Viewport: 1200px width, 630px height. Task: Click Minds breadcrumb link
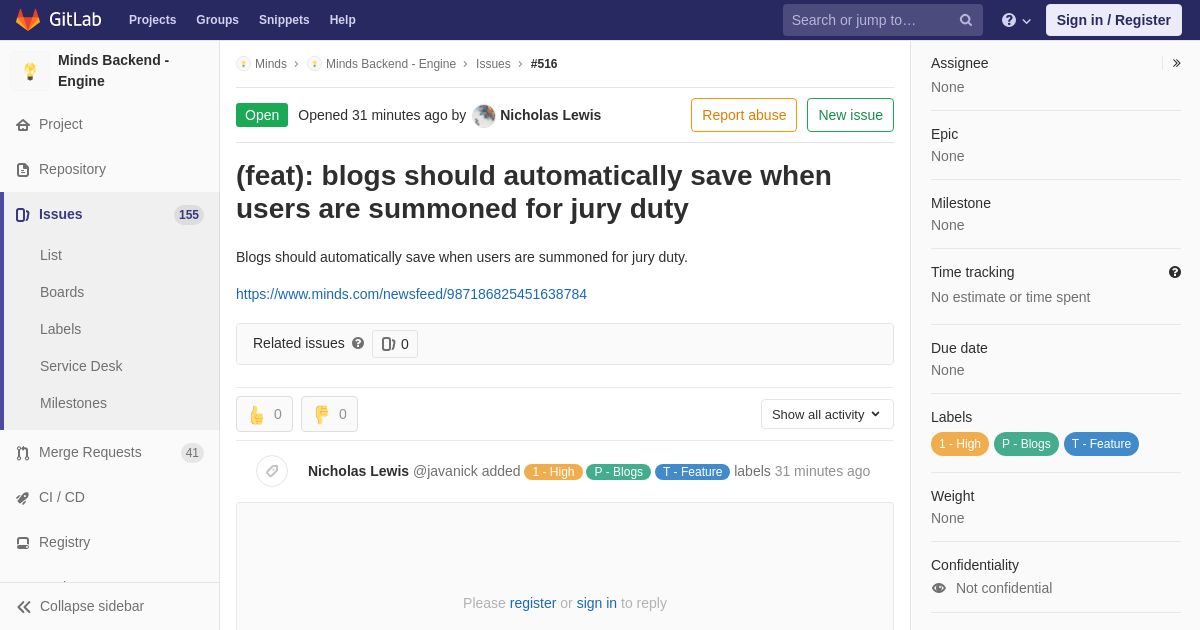271,64
